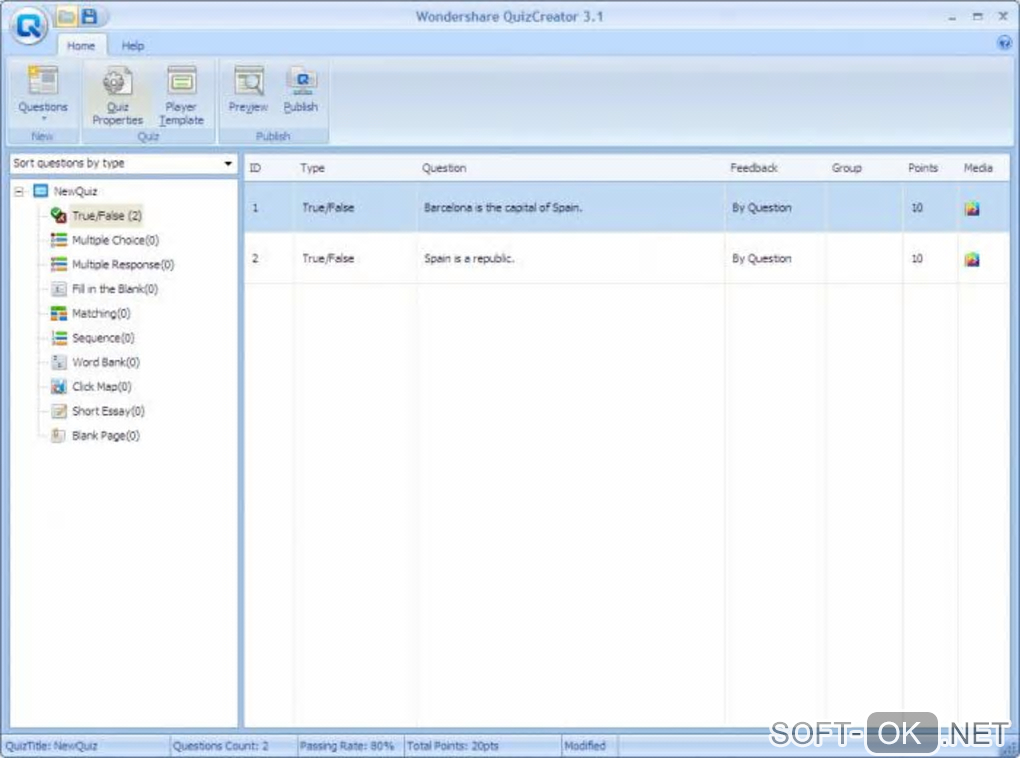This screenshot has width=1020, height=758.
Task: Select the Short Essay(0) icon
Action: (59, 411)
